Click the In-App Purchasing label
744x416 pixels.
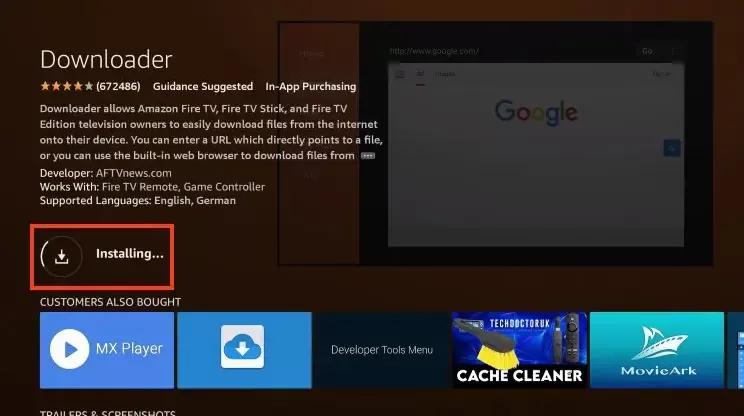coord(311,86)
